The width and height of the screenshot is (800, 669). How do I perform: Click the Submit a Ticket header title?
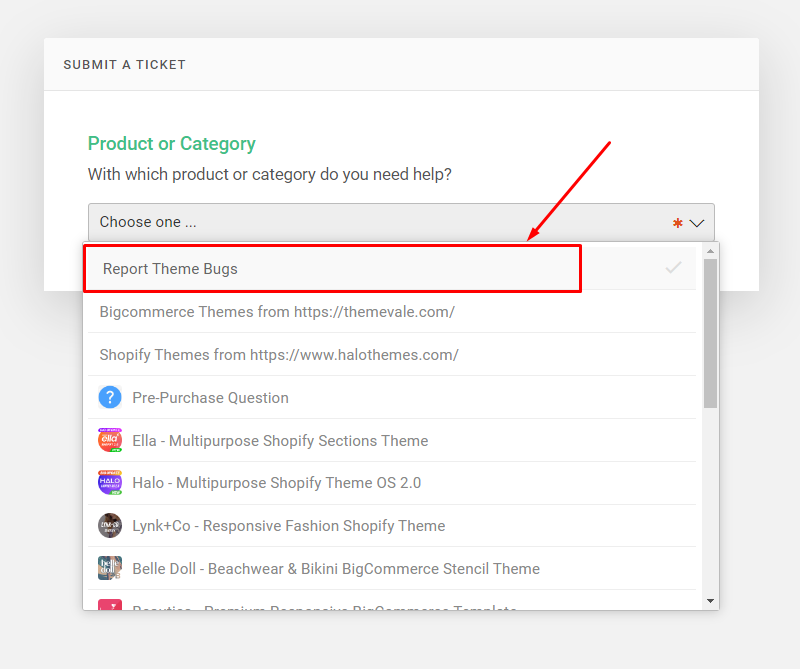tap(124, 65)
